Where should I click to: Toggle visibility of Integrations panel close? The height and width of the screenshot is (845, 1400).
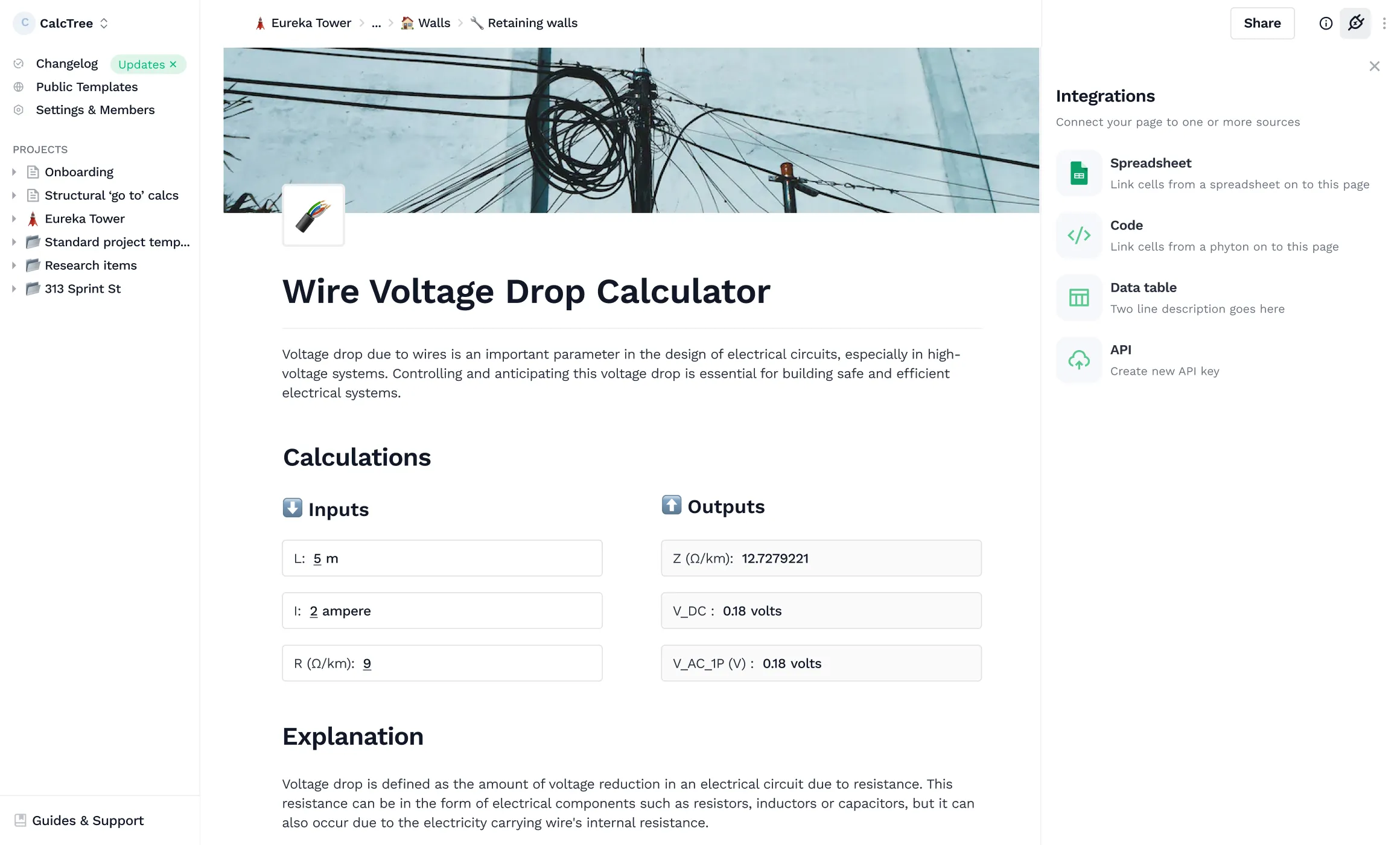tap(1375, 66)
